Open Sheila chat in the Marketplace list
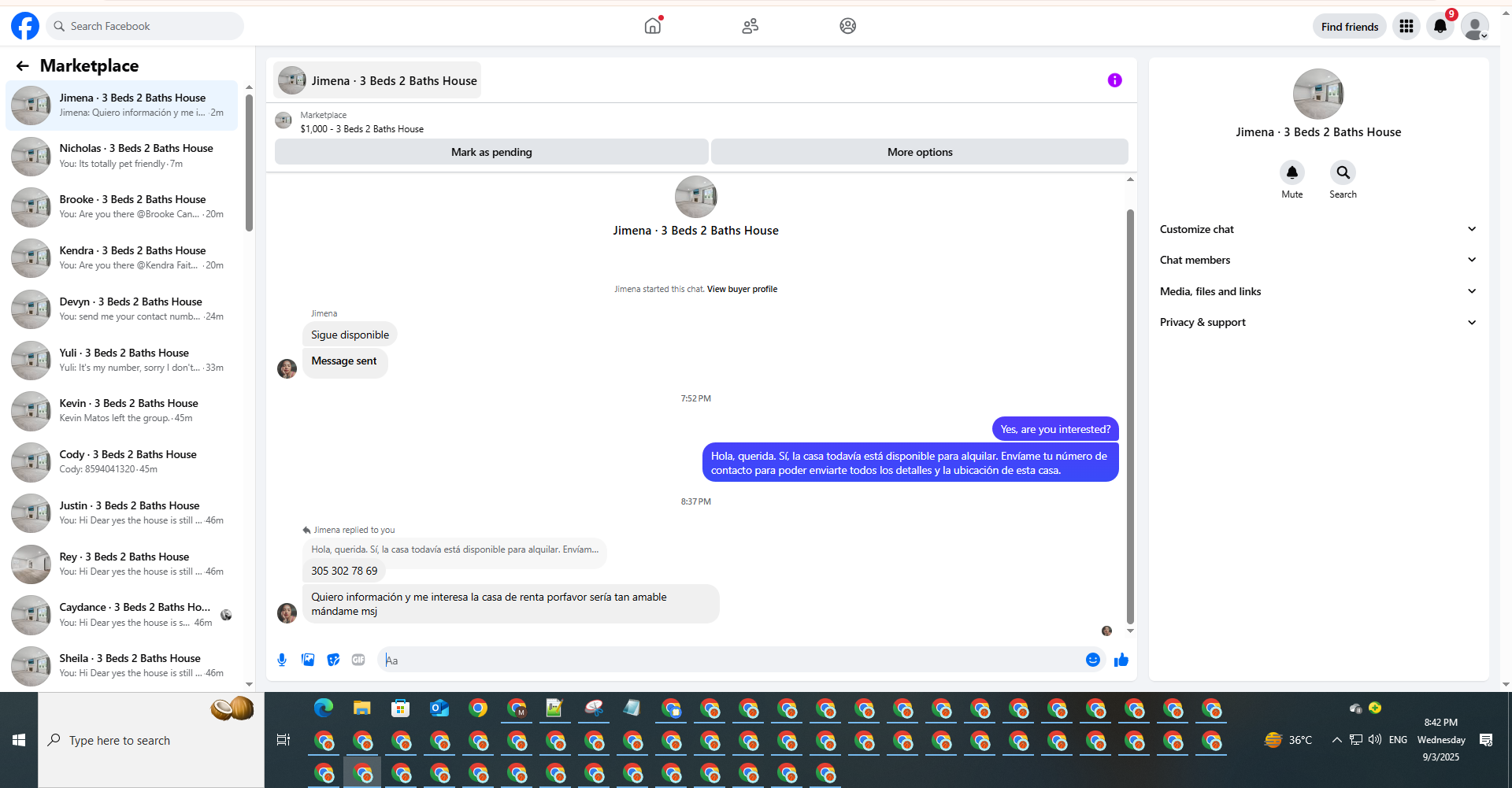The image size is (1512, 788). tap(122, 666)
